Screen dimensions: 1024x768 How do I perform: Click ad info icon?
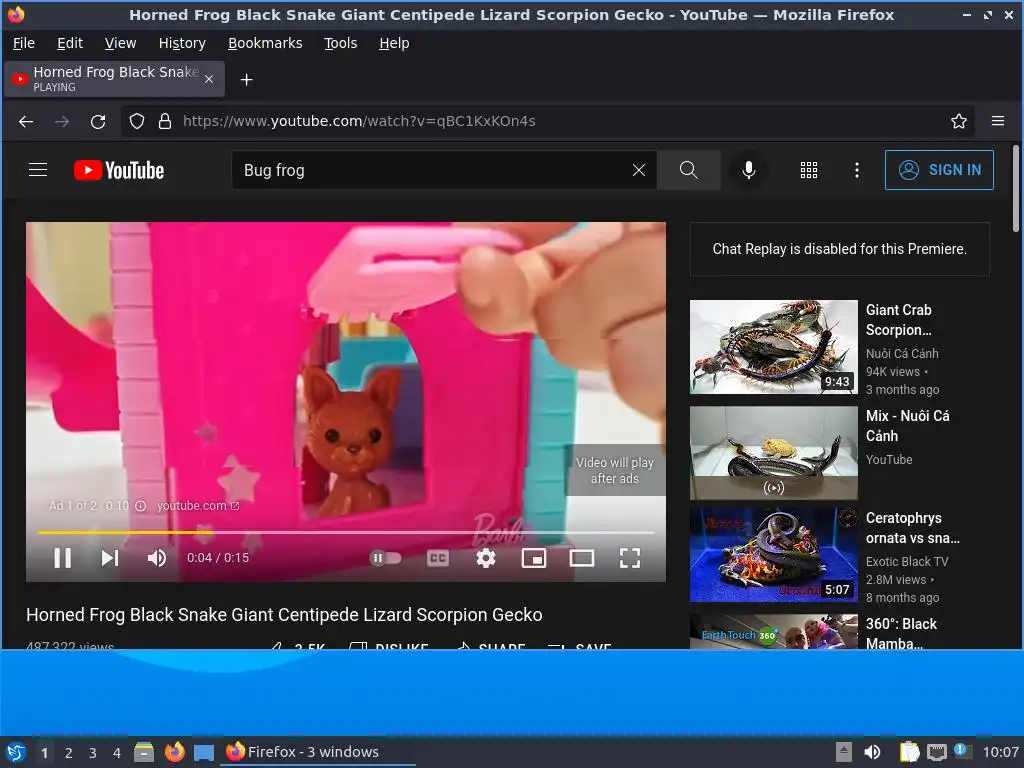point(140,505)
